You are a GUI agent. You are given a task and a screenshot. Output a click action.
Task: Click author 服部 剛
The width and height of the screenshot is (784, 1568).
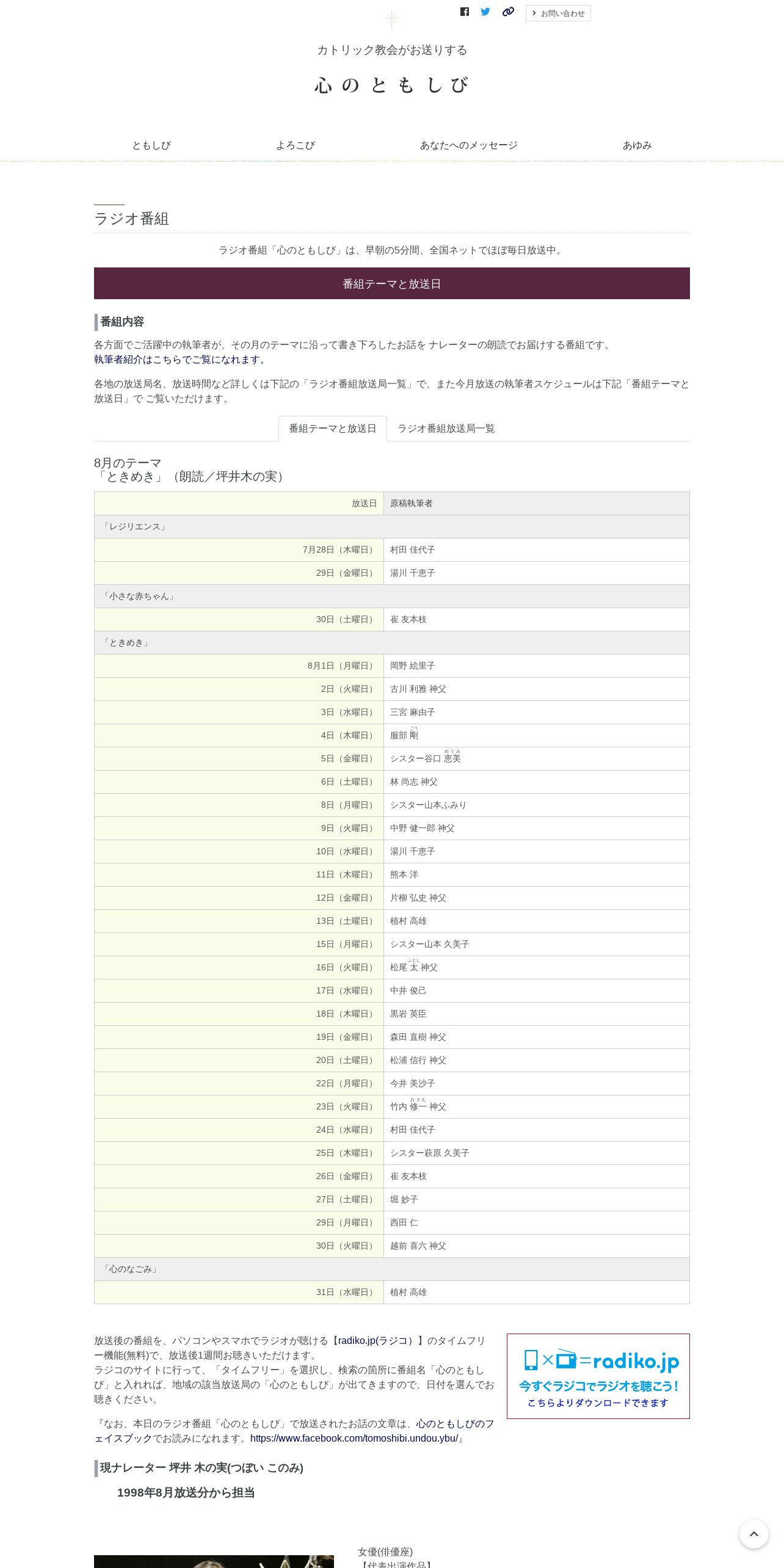(404, 735)
